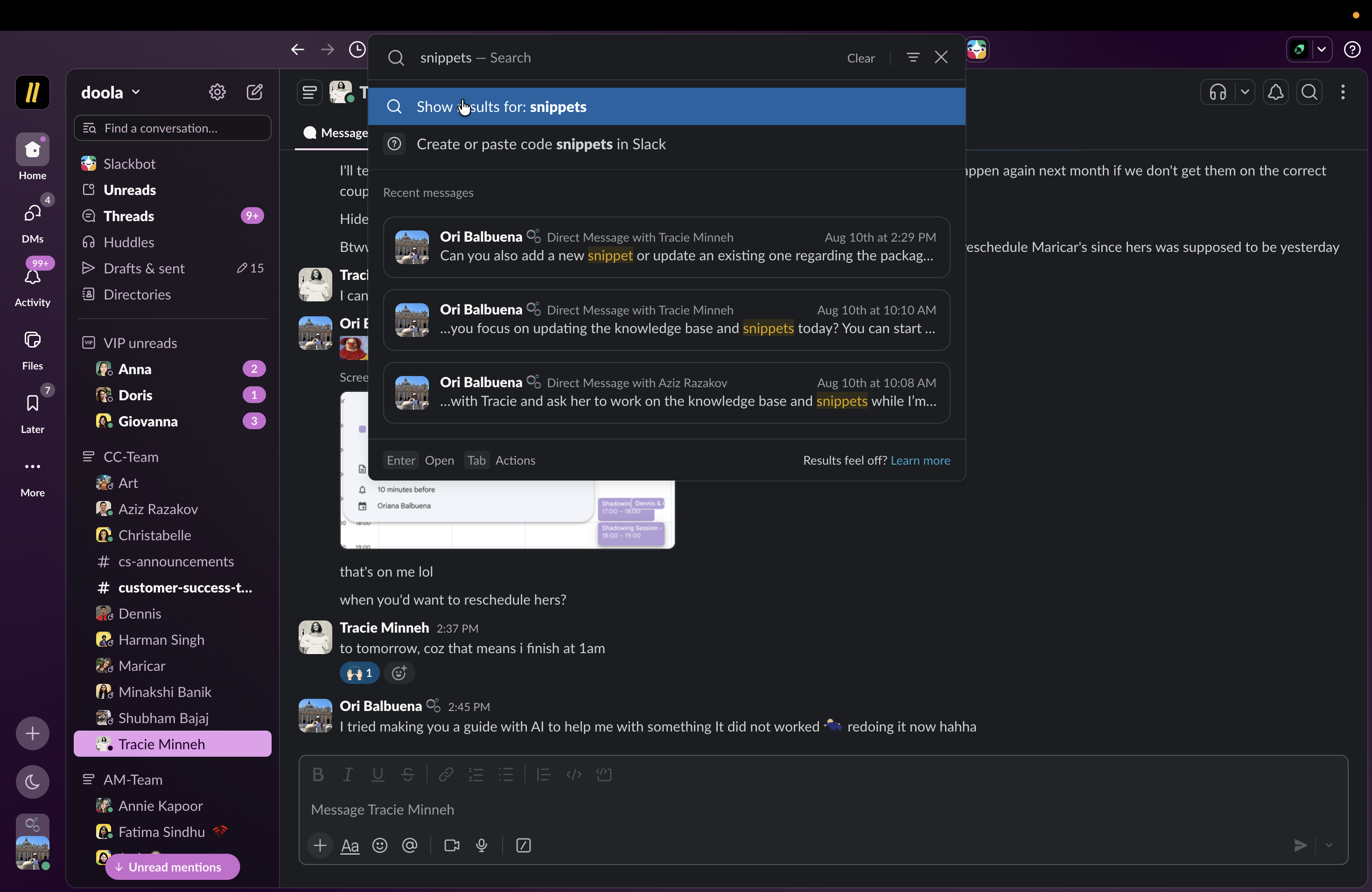Insert a mention with @ icon

(x=410, y=845)
